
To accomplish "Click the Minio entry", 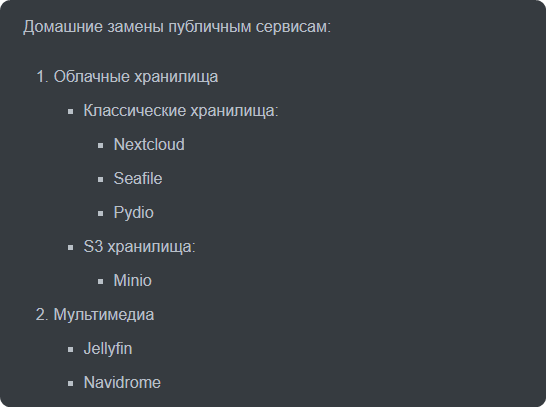I will (133, 281).
